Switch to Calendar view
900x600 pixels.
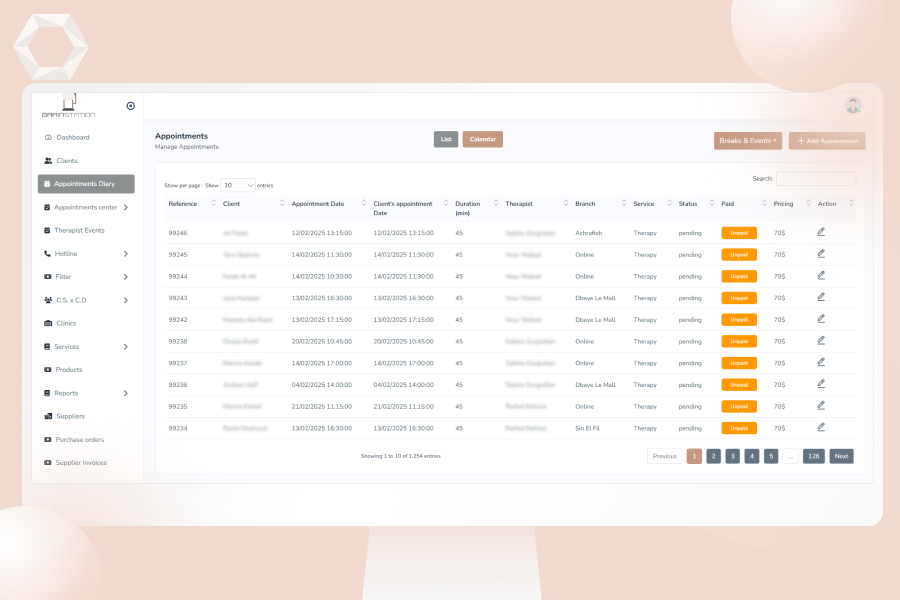[483, 140]
